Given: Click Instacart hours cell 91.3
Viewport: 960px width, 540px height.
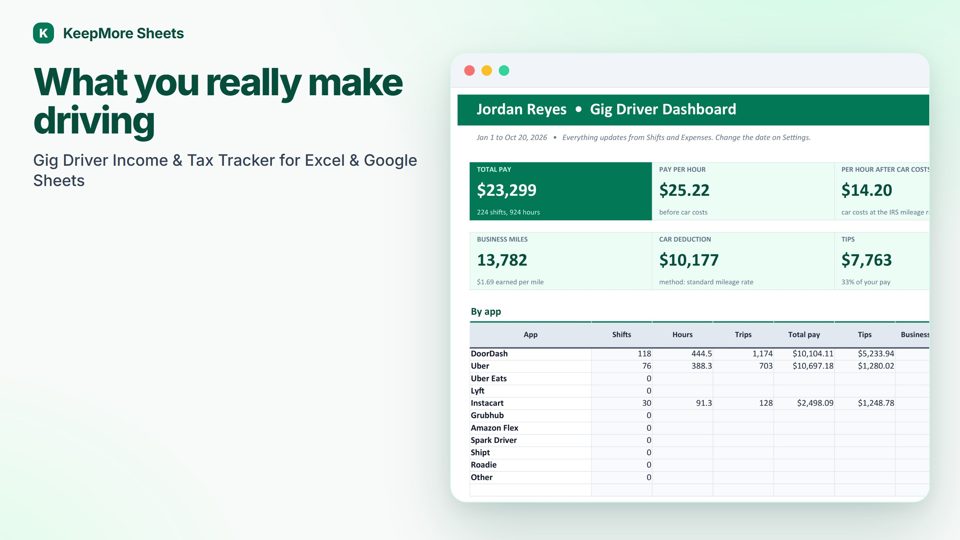Looking at the screenshot, I should [x=682, y=403].
